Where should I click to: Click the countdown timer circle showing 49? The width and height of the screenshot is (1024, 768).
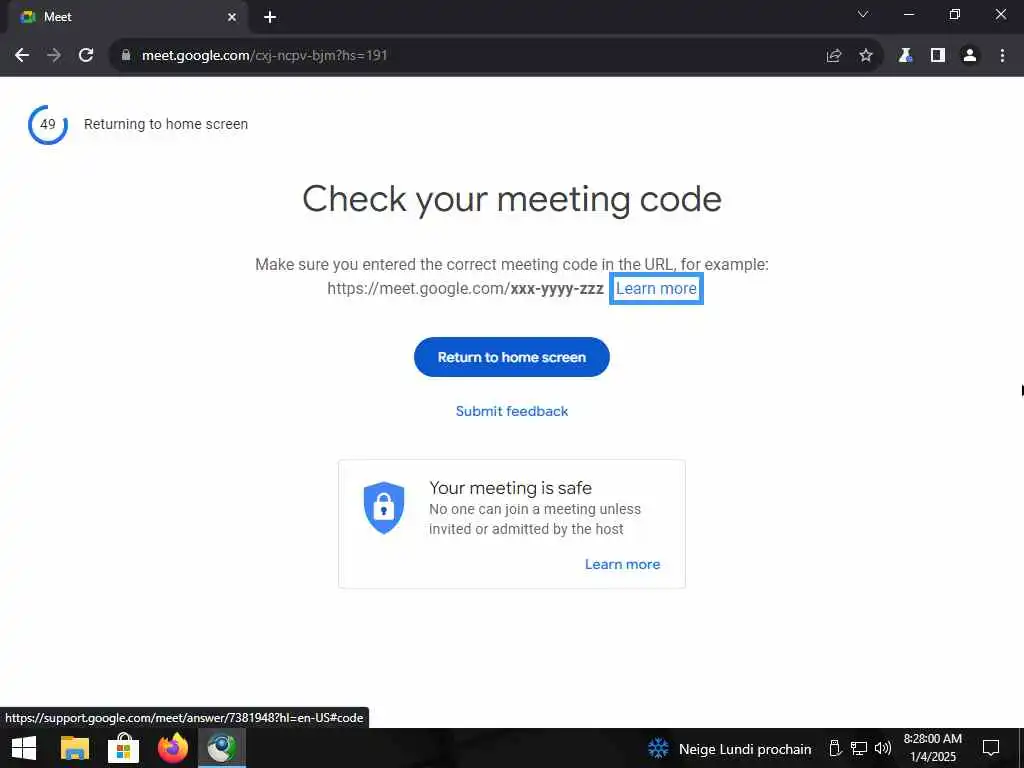pos(48,124)
